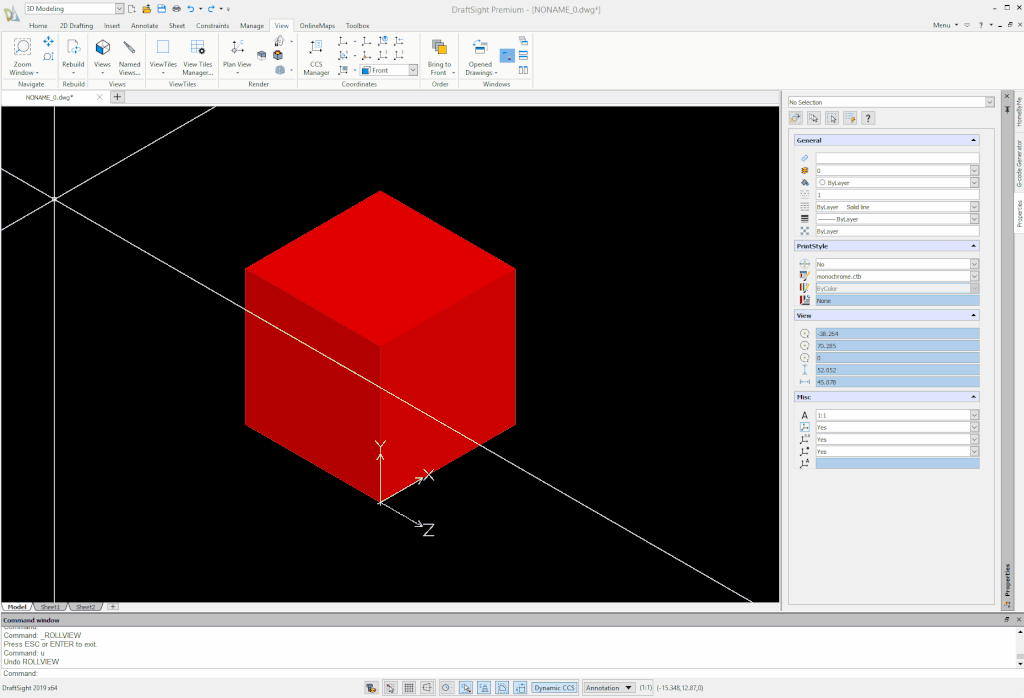The height and width of the screenshot is (698, 1024).
Task: Click the Help question mark in Properties panel
Action: (x=868, y=117)
